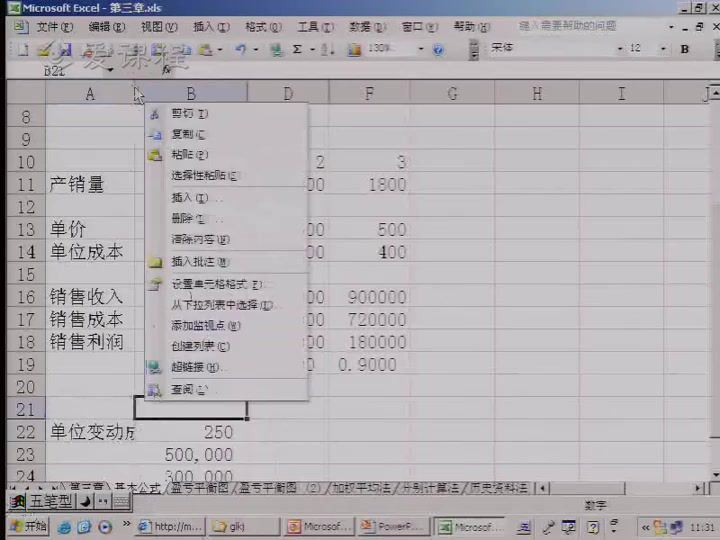This screenshot has width=720, height=540.
Task: Open the zoom percentage dropdown
Action: [421, 49]
